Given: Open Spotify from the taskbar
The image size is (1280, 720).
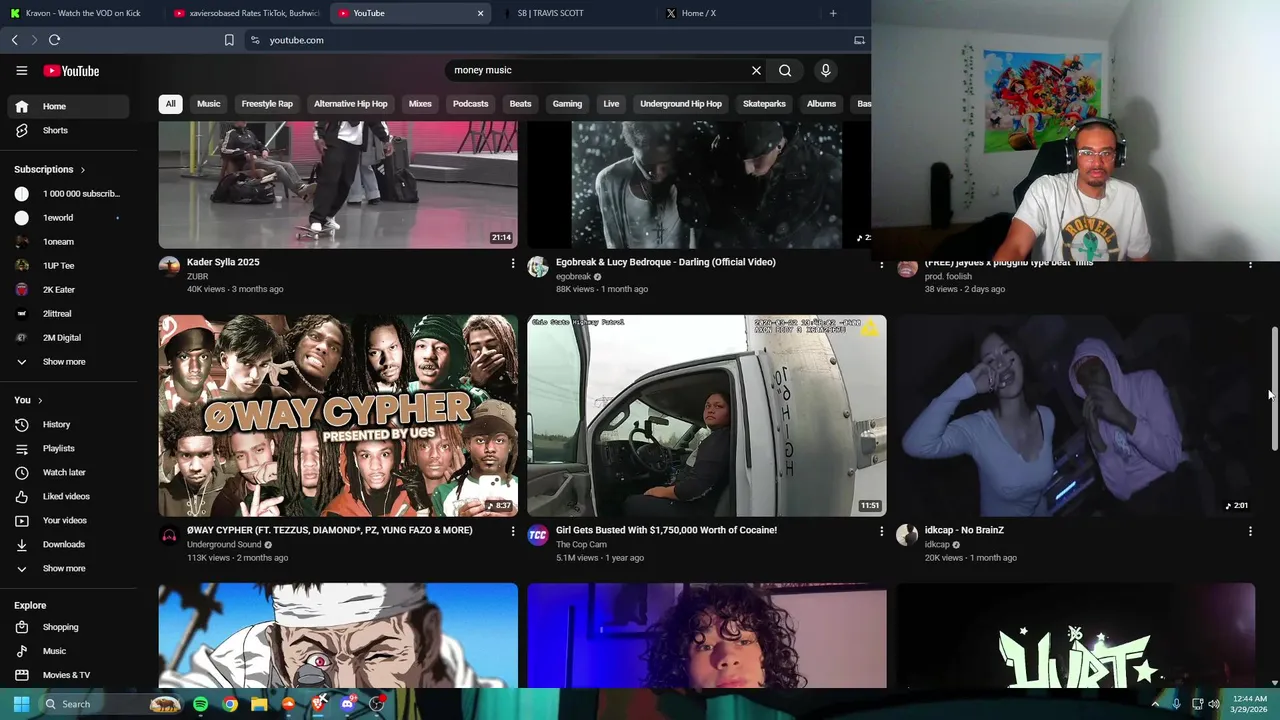Looking at the screenshot, I should tap(200, 704).
